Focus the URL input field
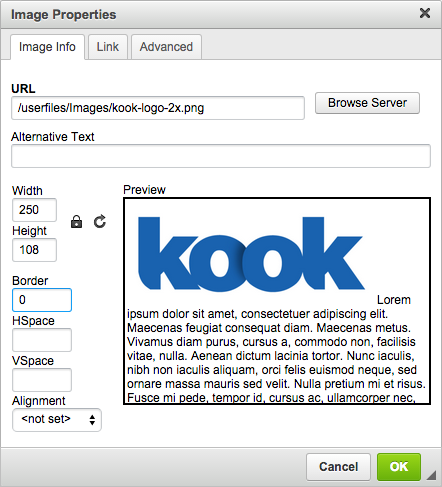 pos(158,108)
